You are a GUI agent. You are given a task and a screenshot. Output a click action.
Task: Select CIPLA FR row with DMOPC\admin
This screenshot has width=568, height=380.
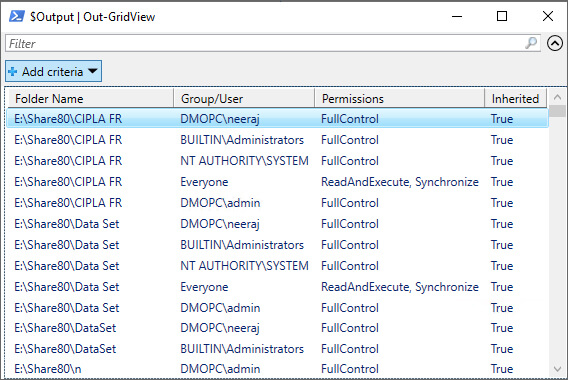[277, 203]
